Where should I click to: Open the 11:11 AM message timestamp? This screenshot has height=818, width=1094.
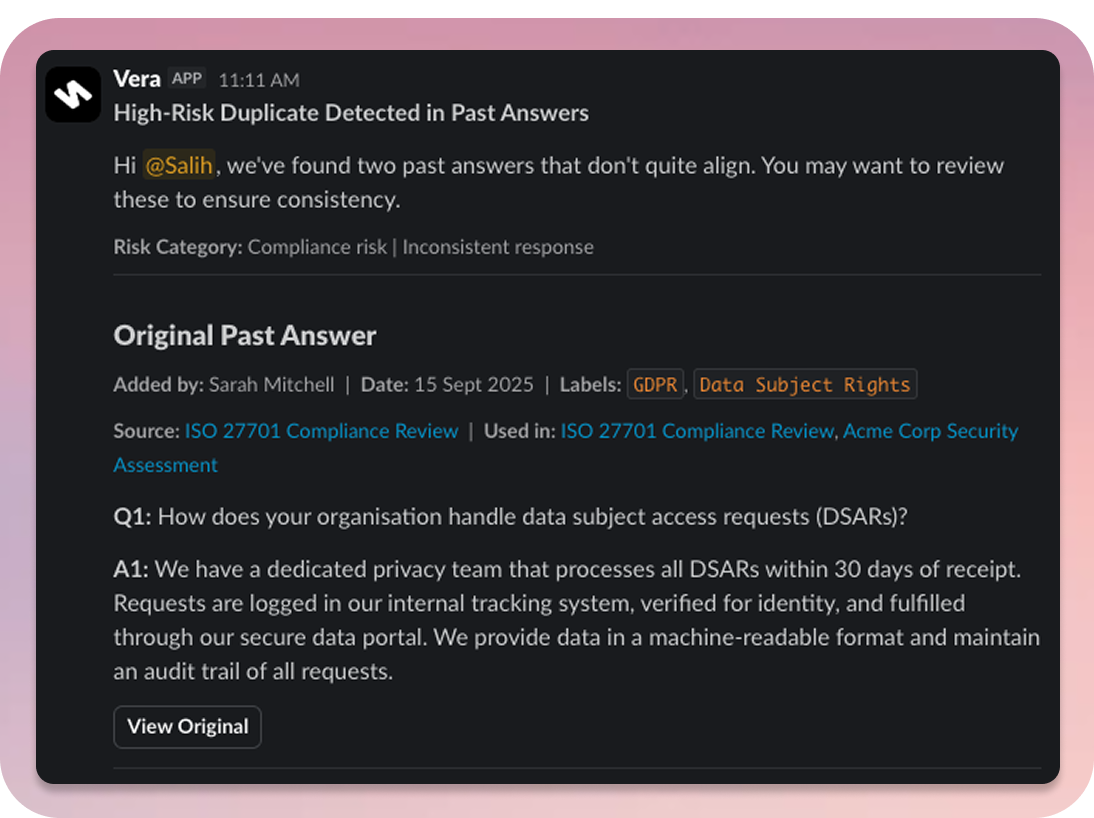(x=259, y=80)
